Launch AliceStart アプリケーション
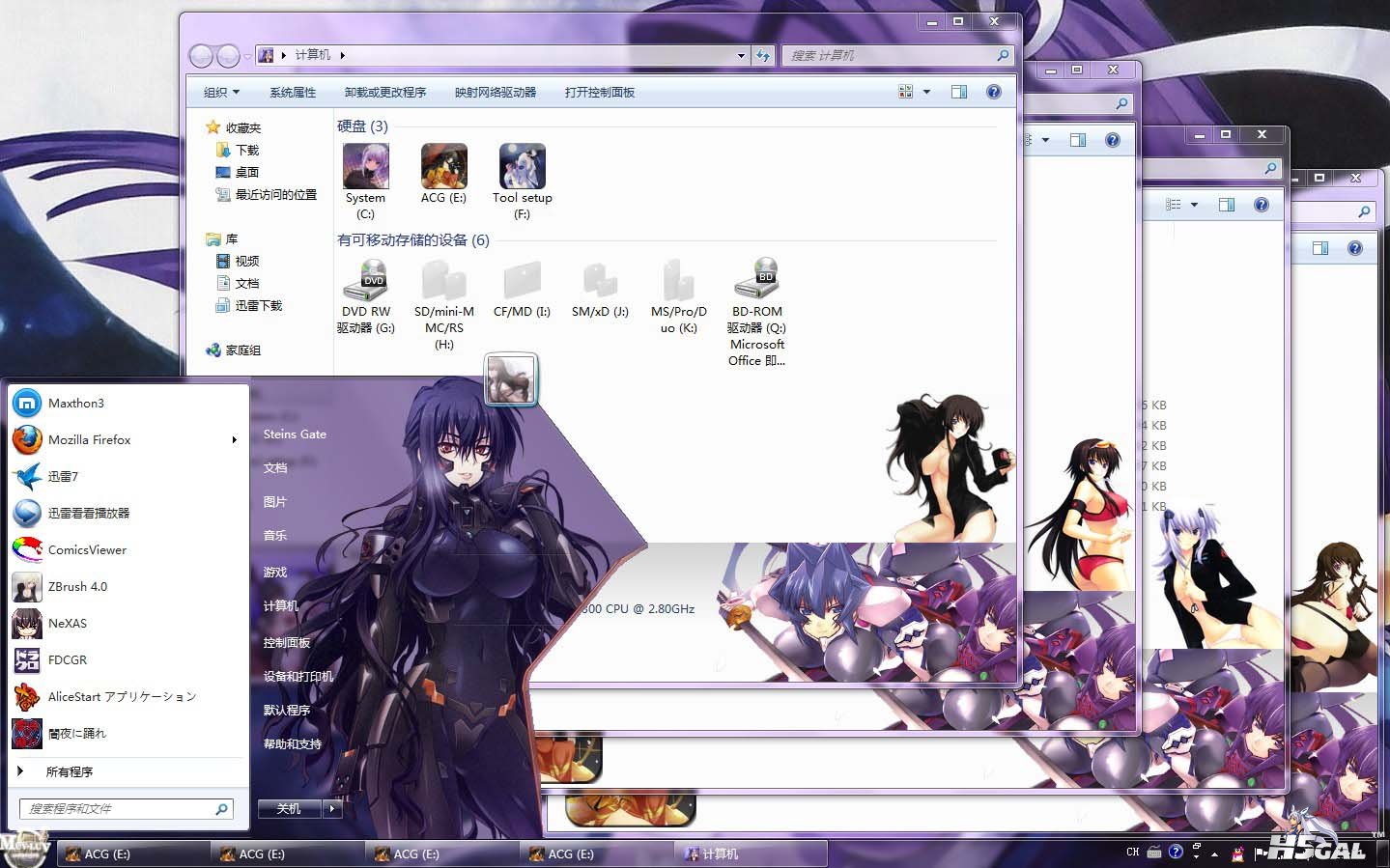The image size is (1390, 868). point(128,697)
